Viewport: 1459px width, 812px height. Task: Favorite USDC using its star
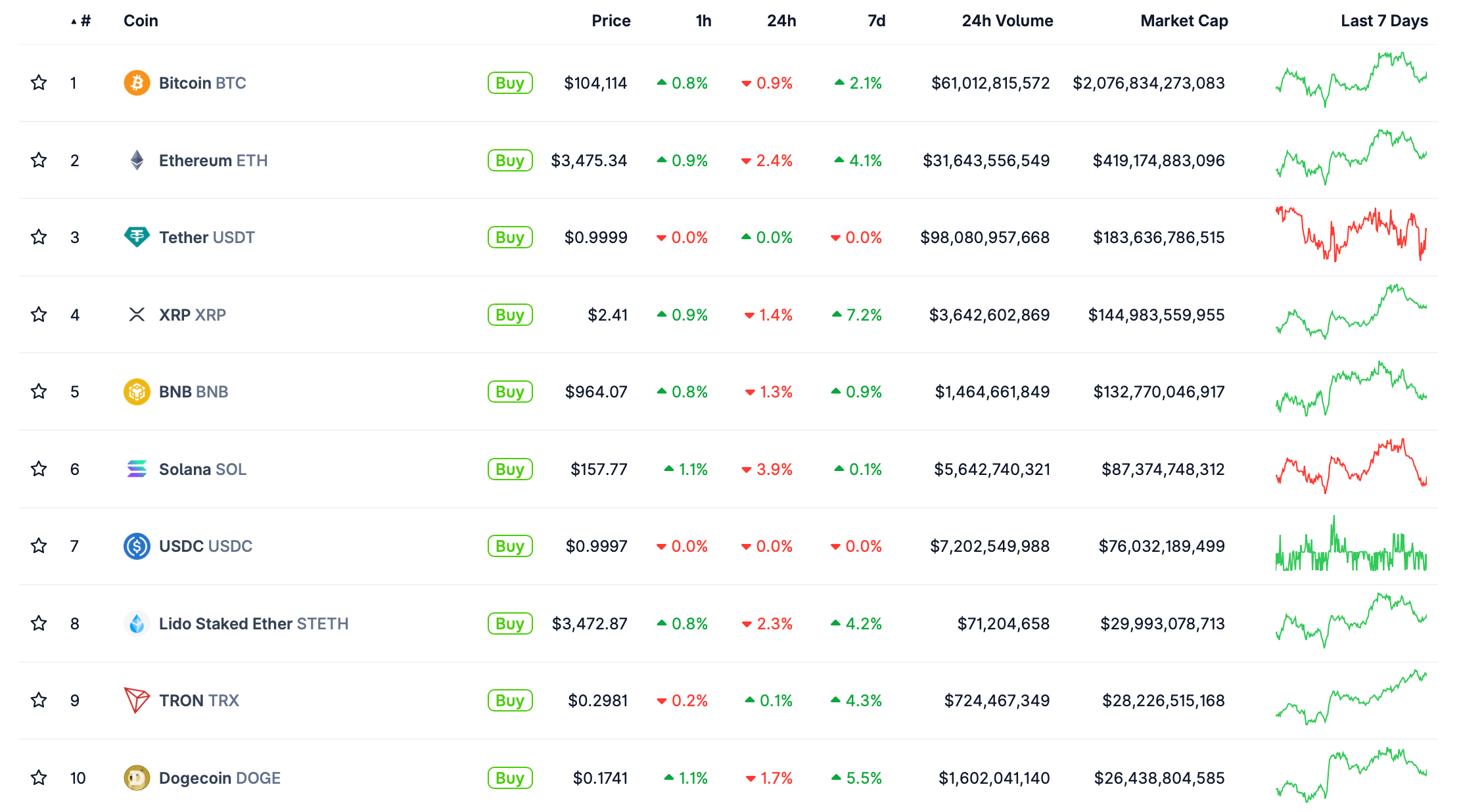tap(39, 546)
